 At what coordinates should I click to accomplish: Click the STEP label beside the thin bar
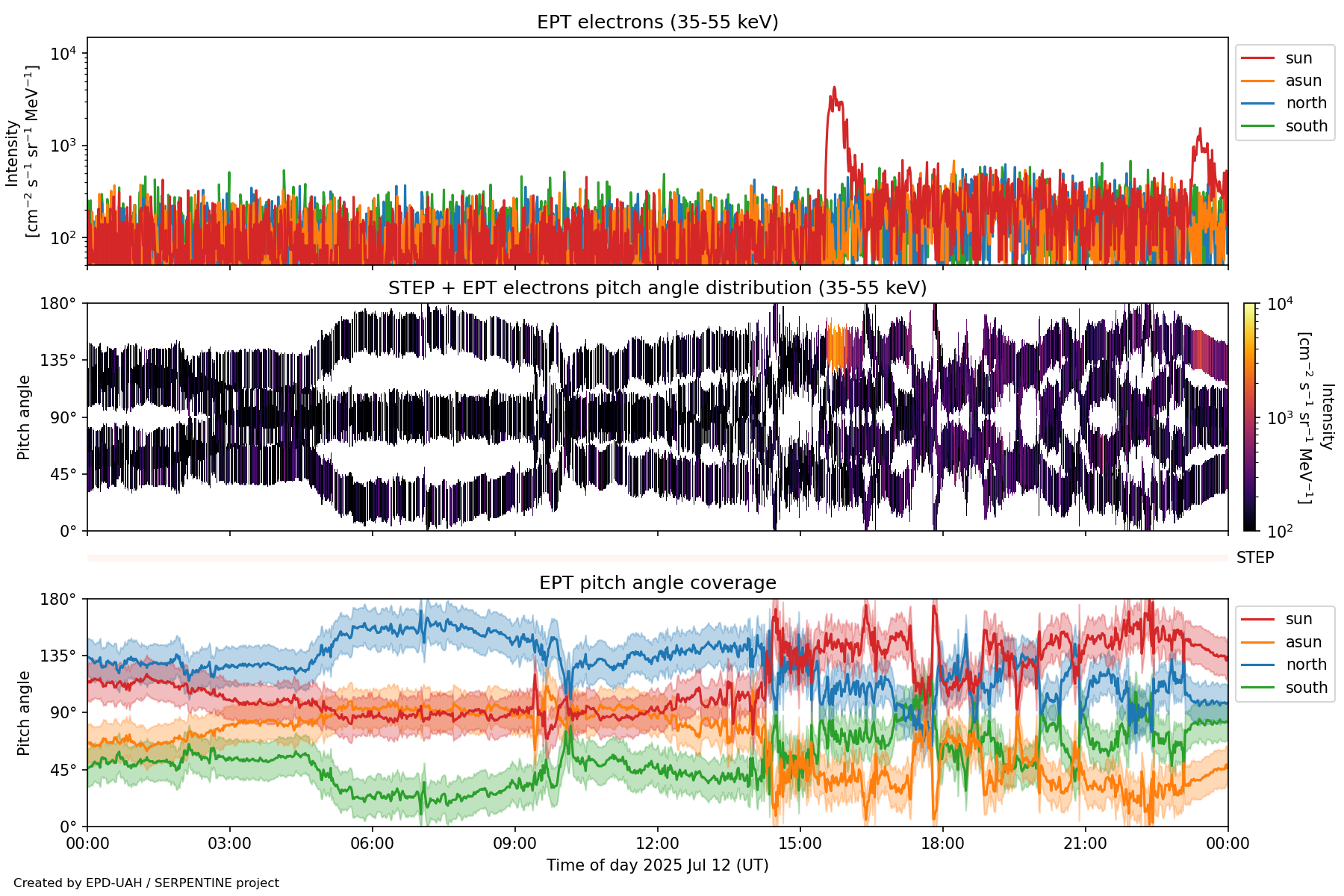click(1254, 558)
